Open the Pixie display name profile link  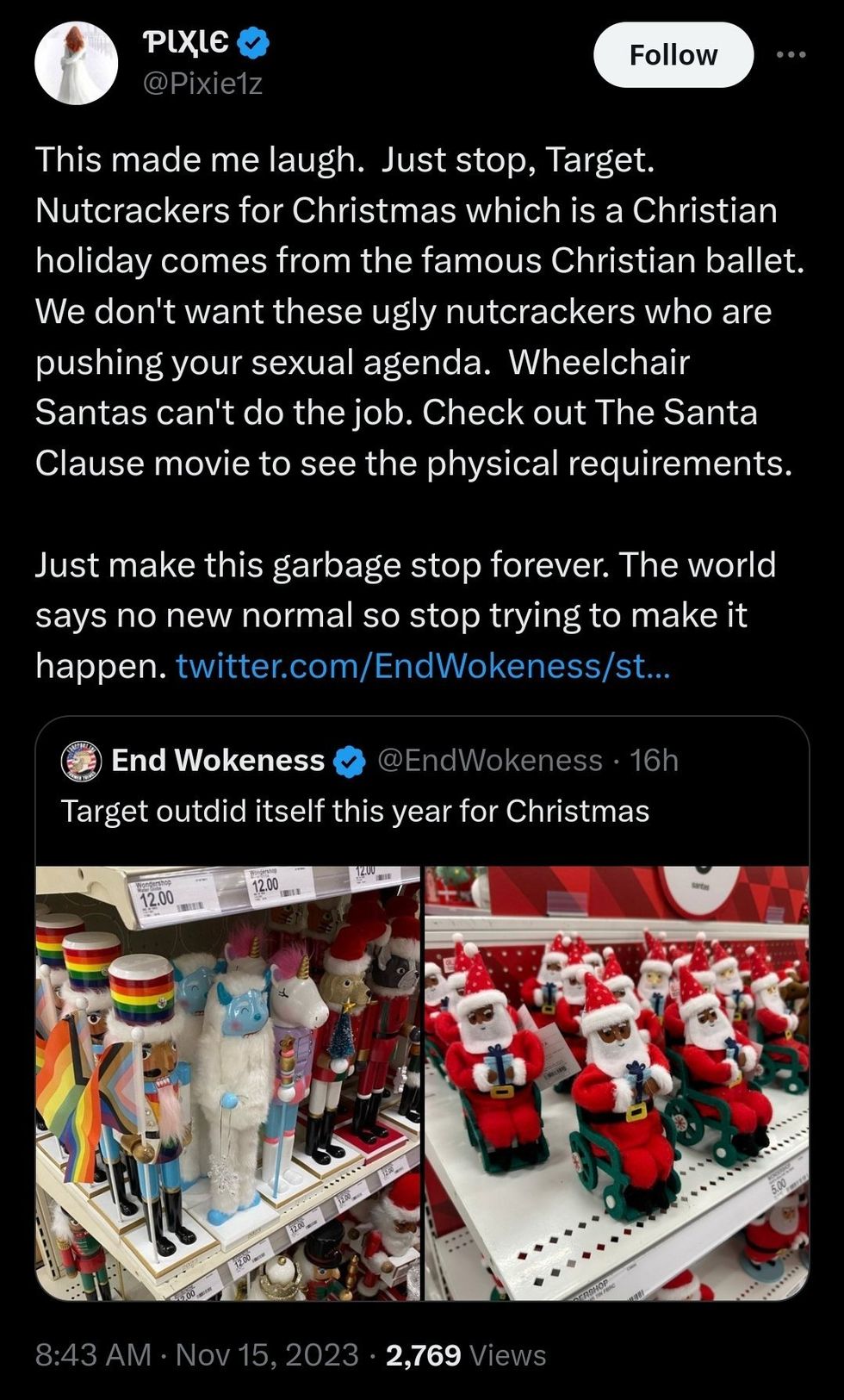pos(185,41)
